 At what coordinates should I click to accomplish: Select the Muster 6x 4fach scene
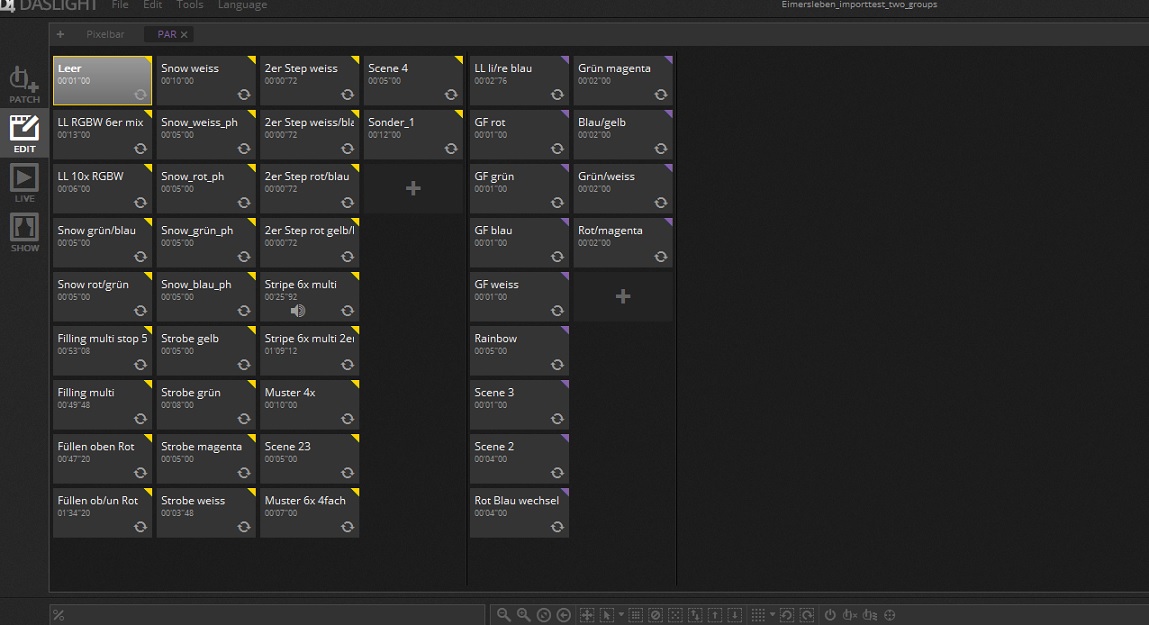[309, 513]
